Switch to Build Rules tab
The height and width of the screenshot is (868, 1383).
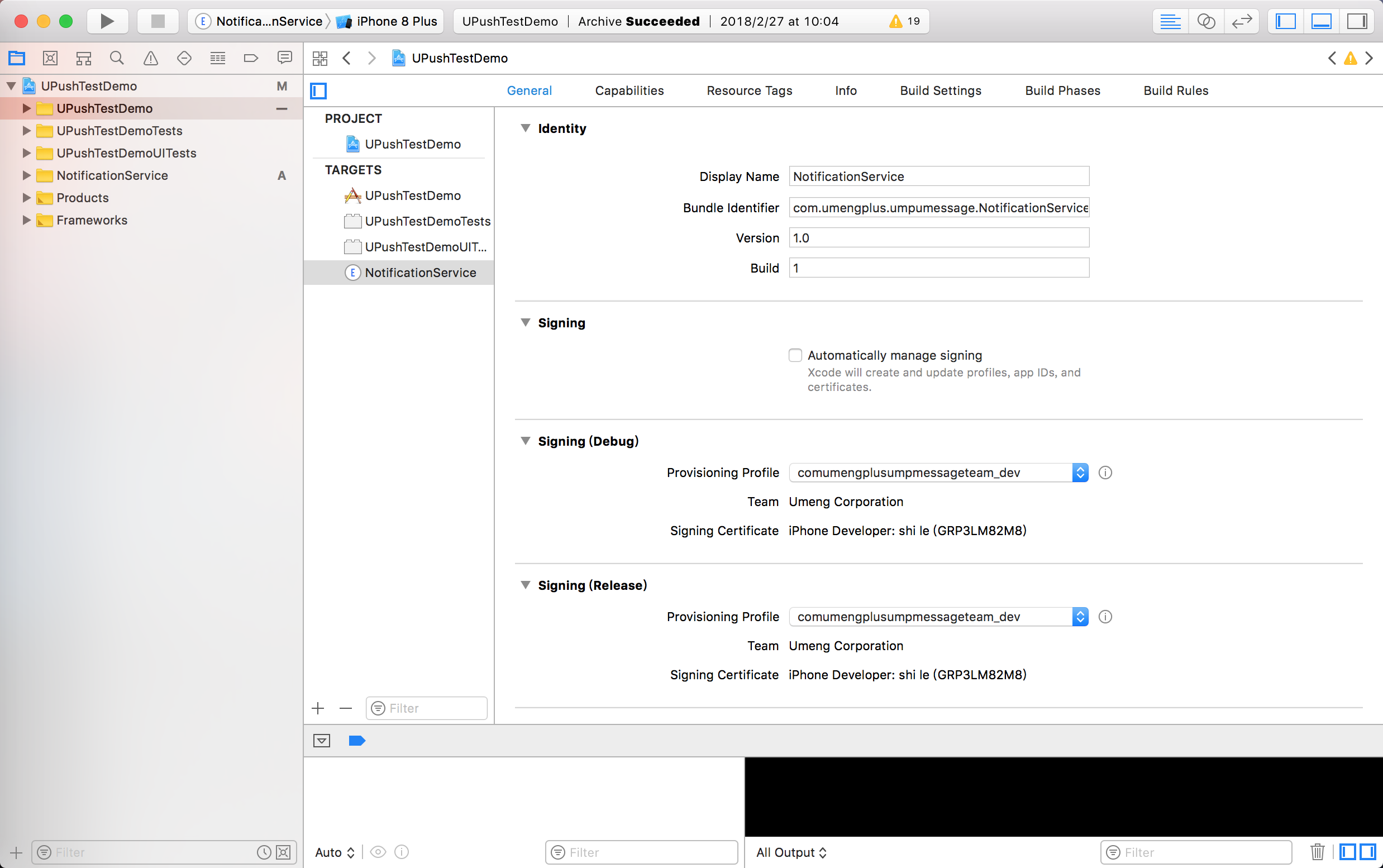1176,90
